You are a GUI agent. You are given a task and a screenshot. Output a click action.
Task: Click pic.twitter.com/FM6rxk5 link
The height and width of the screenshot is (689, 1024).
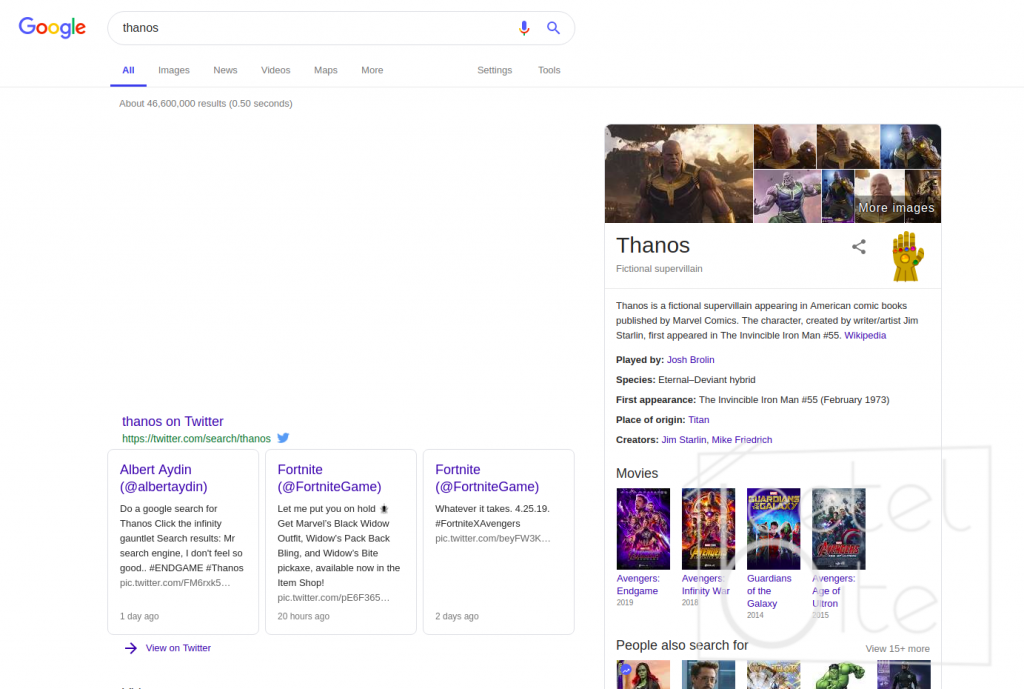175,583
